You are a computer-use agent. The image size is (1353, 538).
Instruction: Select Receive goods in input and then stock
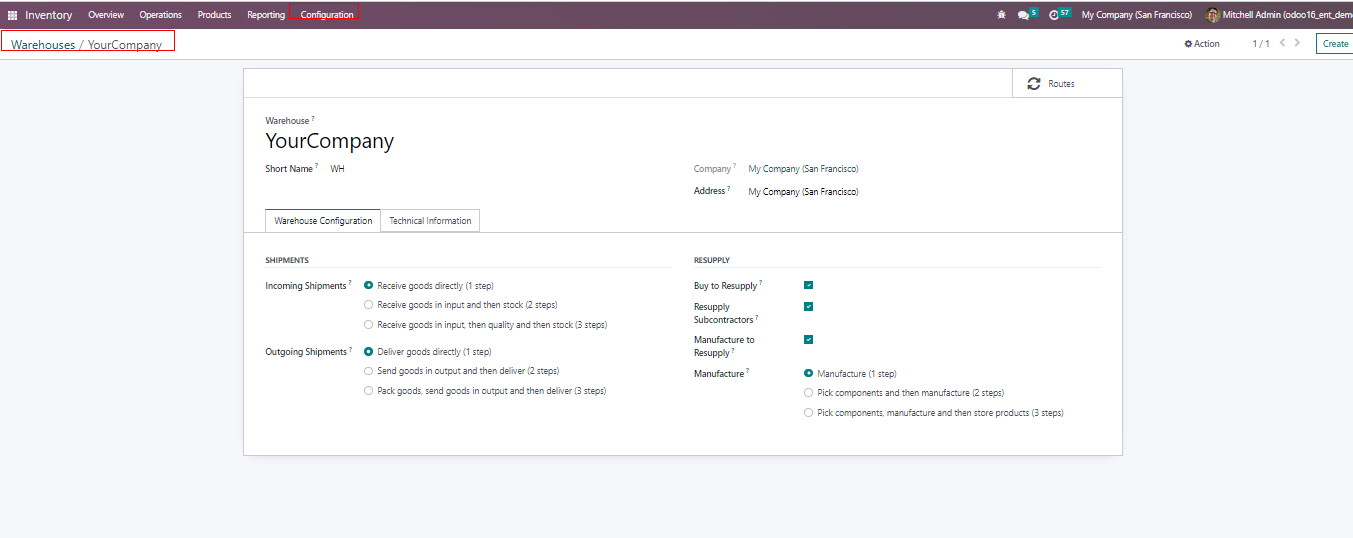point(369,305)
